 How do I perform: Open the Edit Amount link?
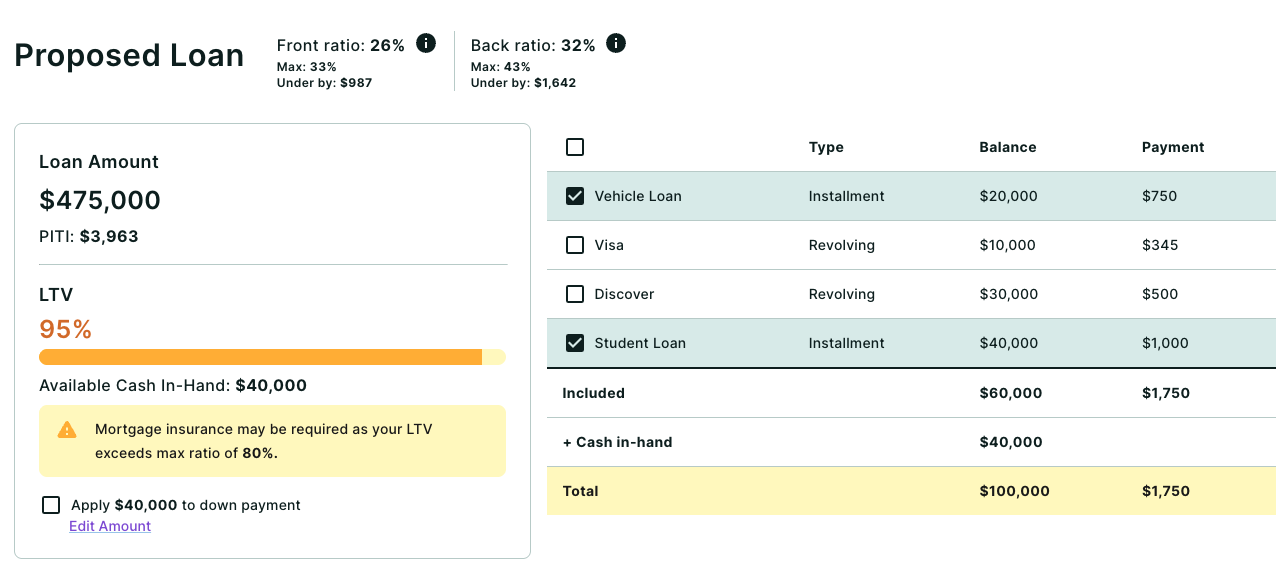click(110, 526)
